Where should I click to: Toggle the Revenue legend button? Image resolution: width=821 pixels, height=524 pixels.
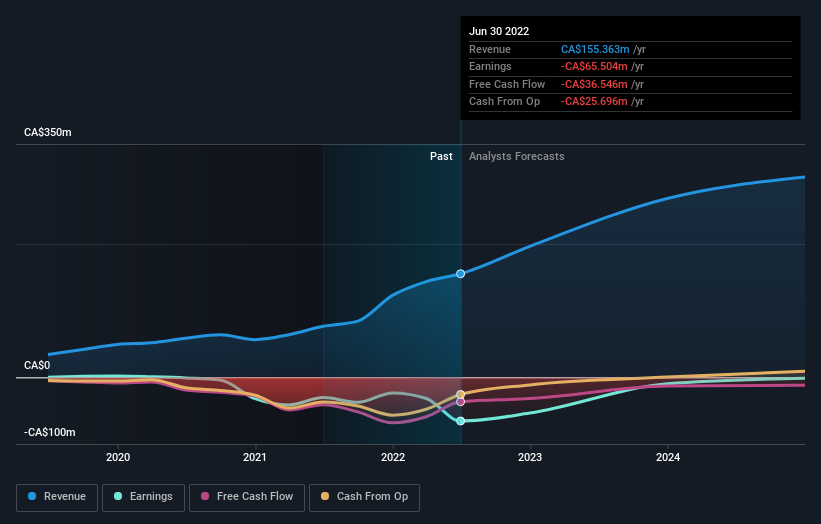click(57, 497)
